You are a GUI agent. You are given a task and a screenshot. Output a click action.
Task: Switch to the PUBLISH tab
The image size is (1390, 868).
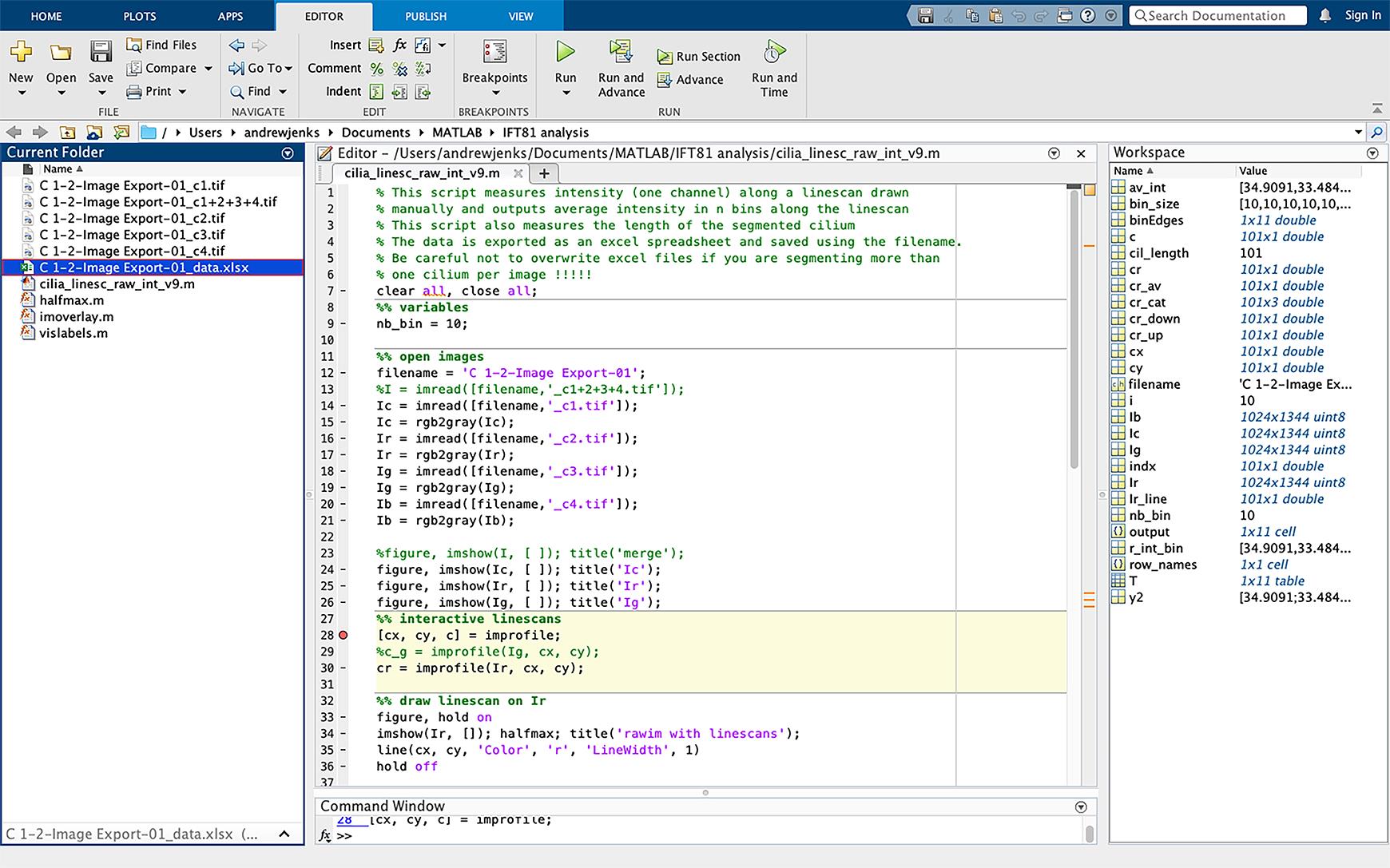click(426, 16)
